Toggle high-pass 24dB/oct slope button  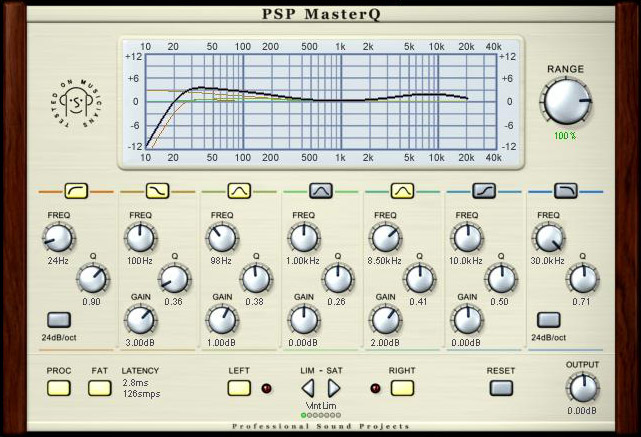pos(59,320)
